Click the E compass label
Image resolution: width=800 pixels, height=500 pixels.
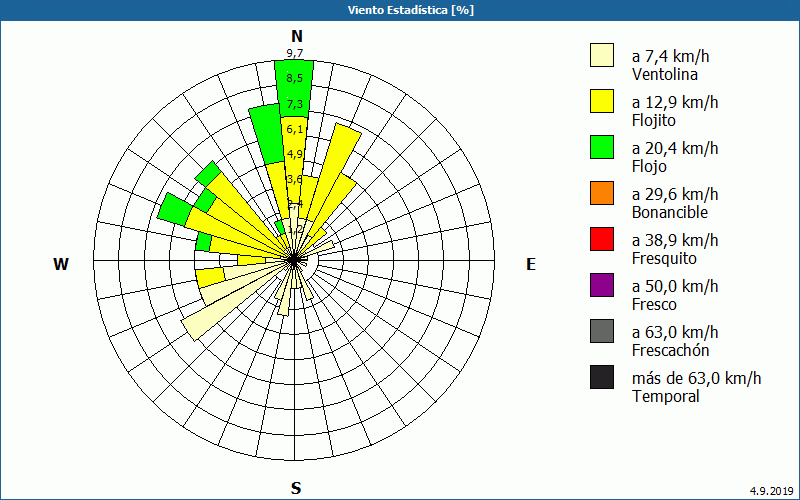pos(531,264)
